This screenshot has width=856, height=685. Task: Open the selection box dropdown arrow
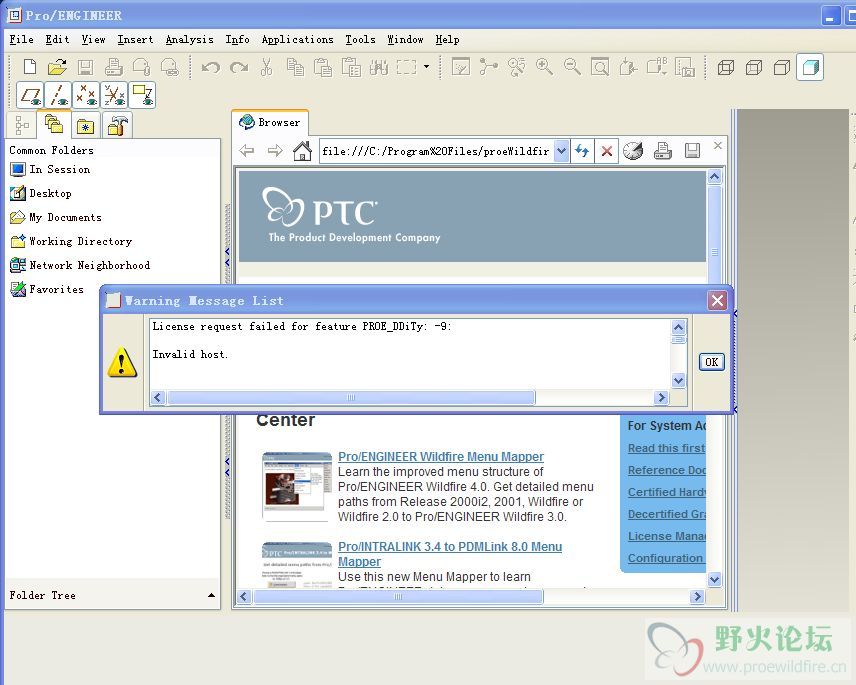(x=426, y=67)
